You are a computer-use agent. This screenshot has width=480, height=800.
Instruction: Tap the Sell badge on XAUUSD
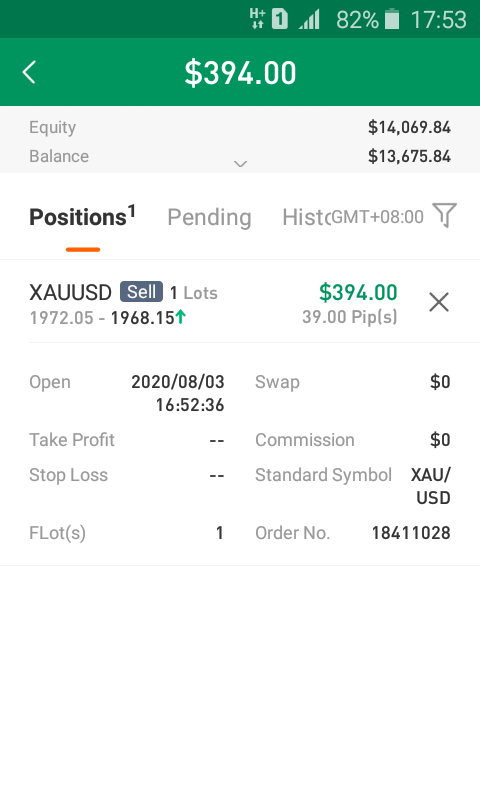point(141,292)
